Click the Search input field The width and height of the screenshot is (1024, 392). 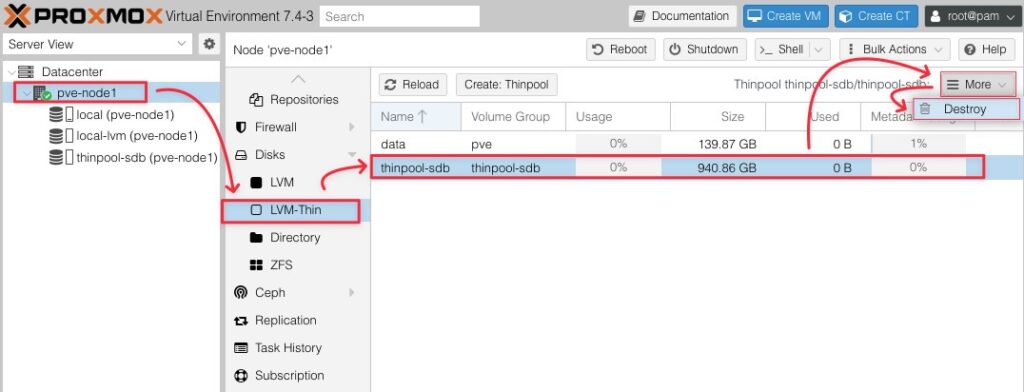coord(400,16)
